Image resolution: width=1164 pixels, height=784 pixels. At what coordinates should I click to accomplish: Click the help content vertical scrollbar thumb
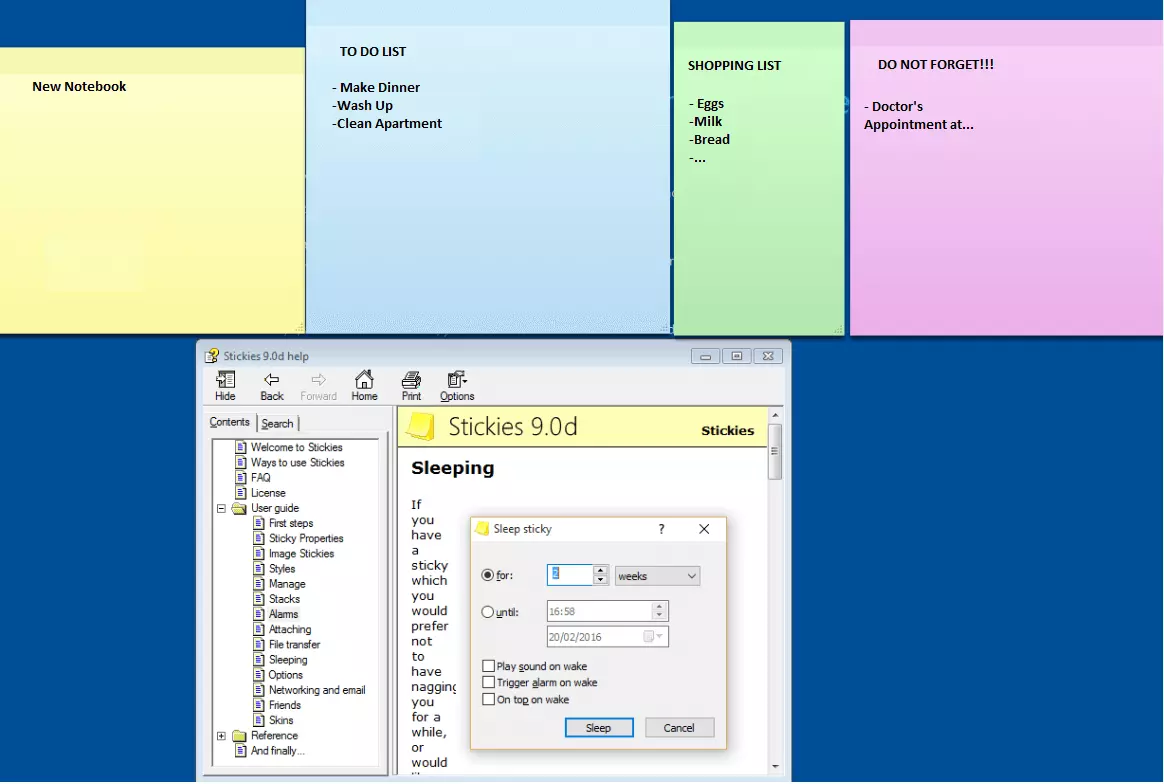click(775, 460)
